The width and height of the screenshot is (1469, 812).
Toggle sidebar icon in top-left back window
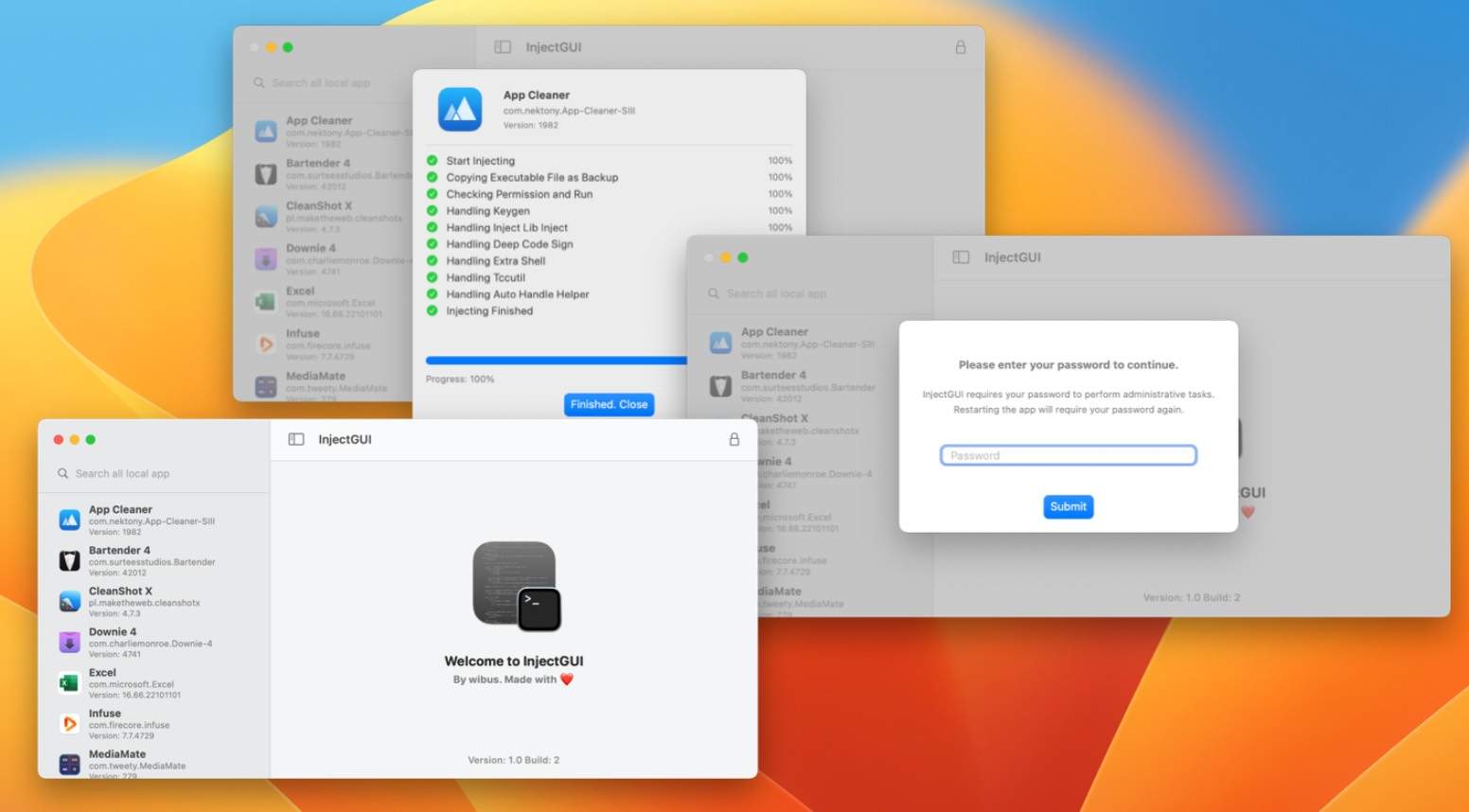point(503,46)
